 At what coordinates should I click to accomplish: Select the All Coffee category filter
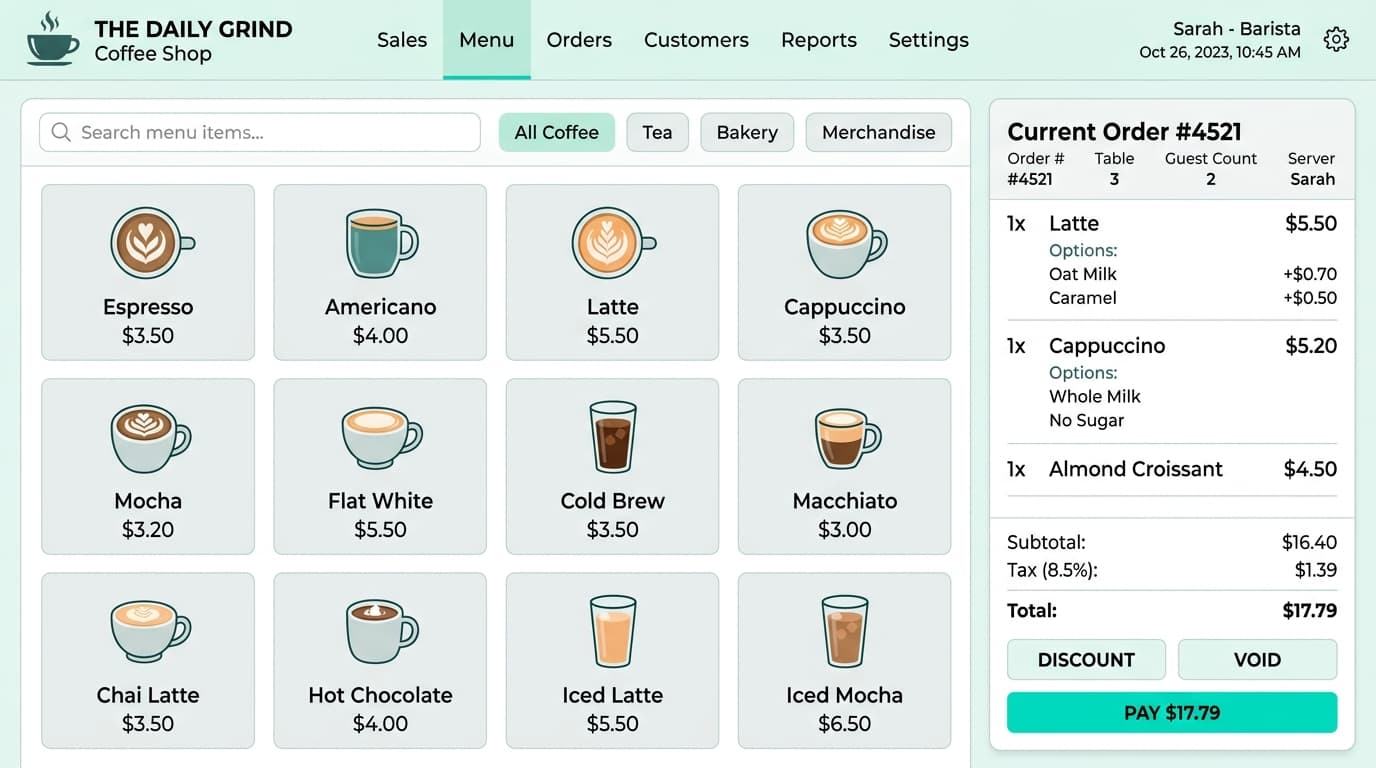pos(557,132)
